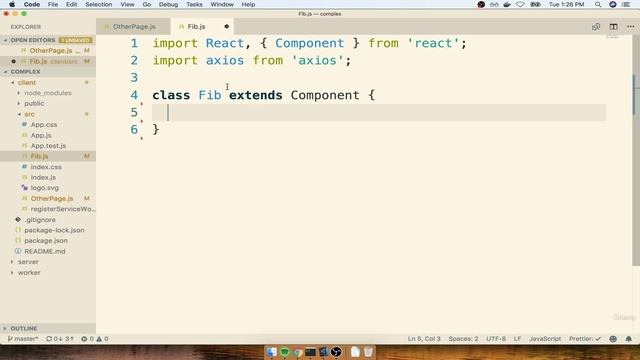Open OtherPage.js in the src folder
The width and height of the screenshot is (640, 360).
(52, 198)
